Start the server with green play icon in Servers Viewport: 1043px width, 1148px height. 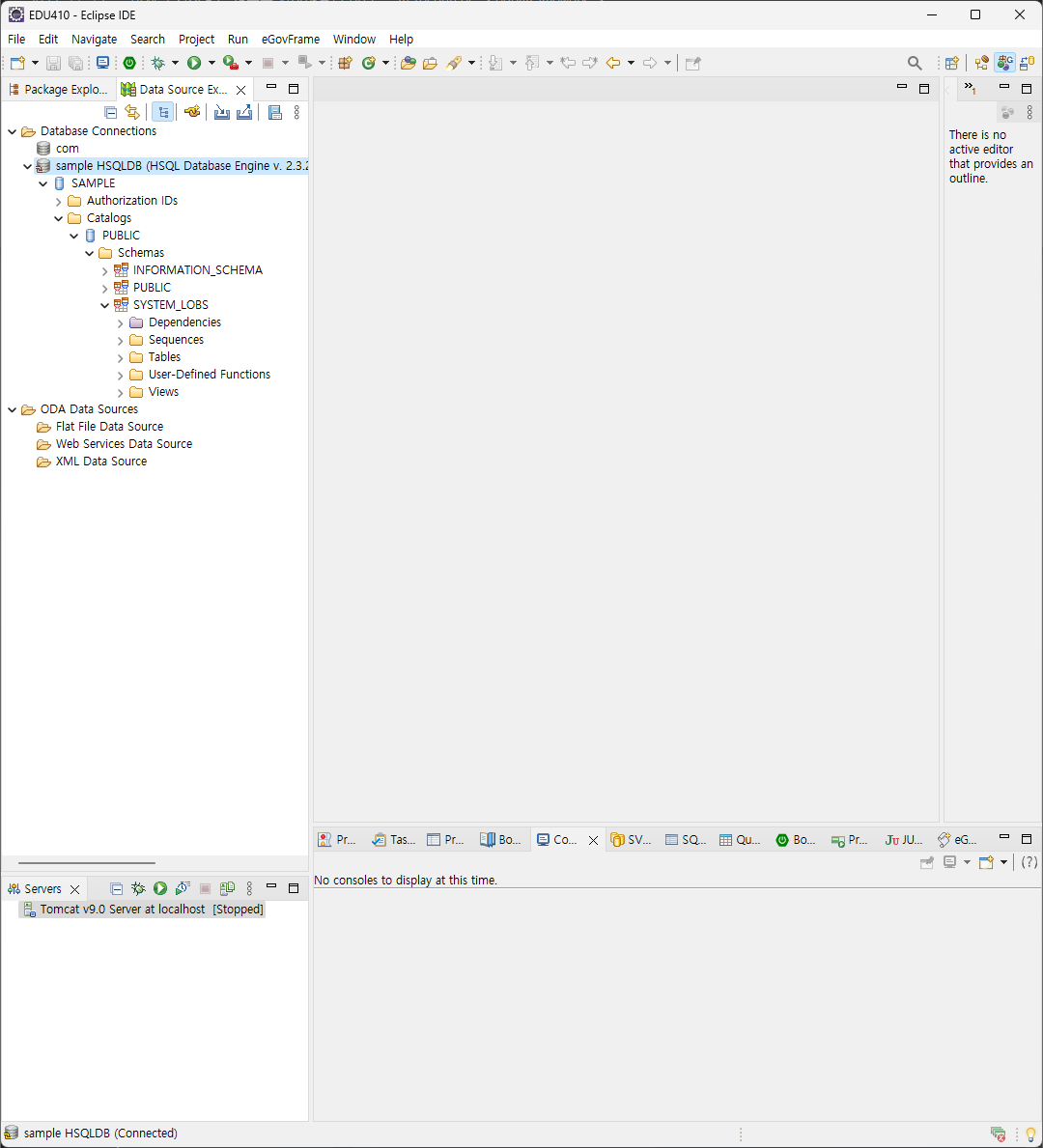[x=160, y=888]
